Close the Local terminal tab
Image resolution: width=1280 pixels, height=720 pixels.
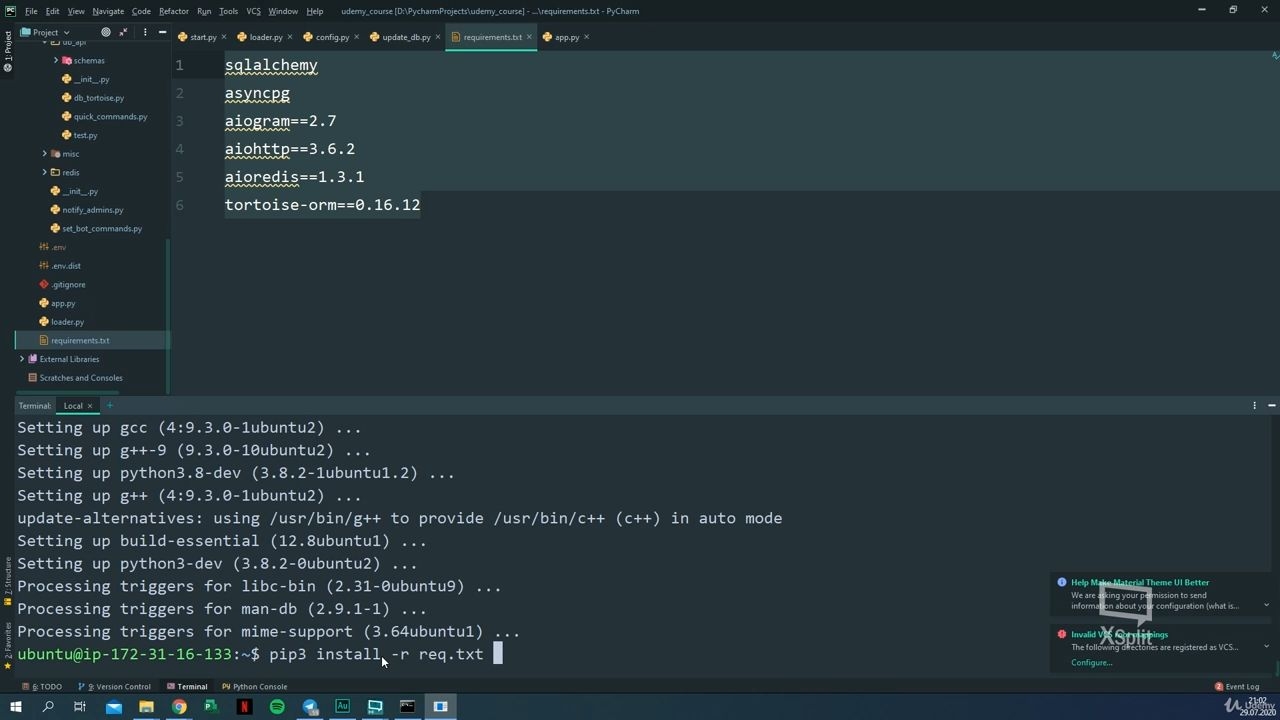[90, 406]
